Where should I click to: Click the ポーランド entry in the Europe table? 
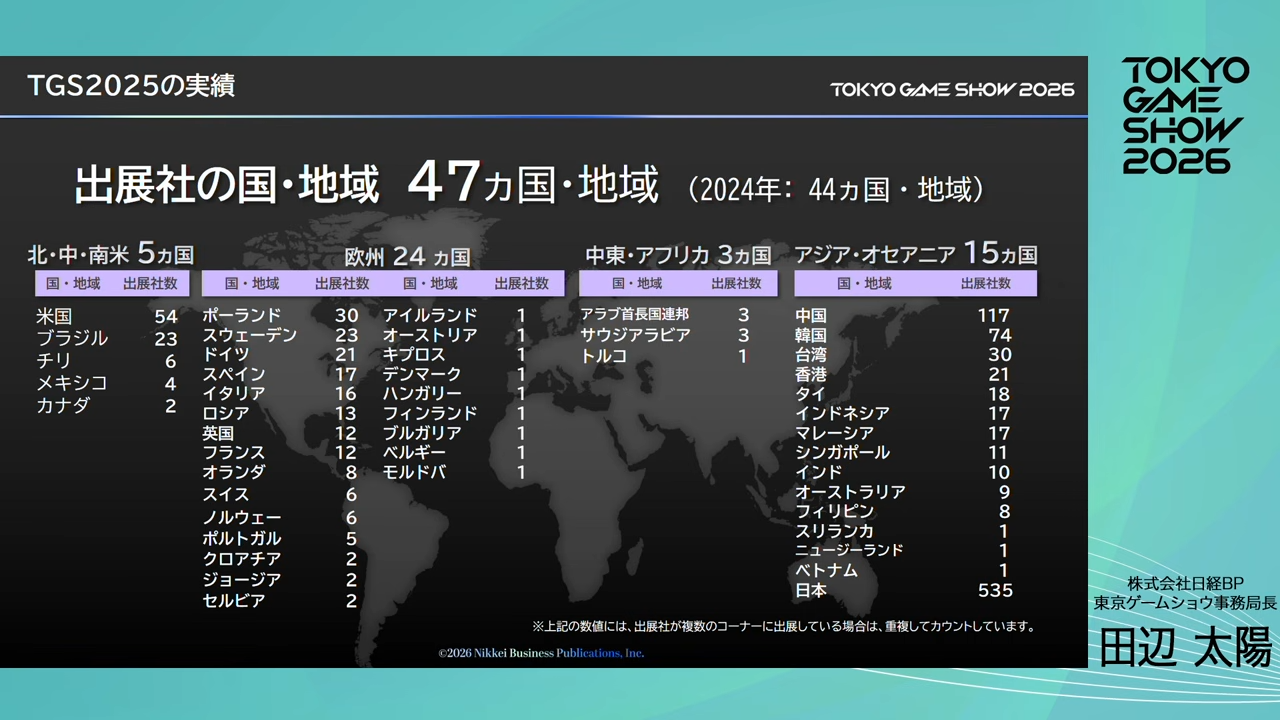[x=280, y=314]
